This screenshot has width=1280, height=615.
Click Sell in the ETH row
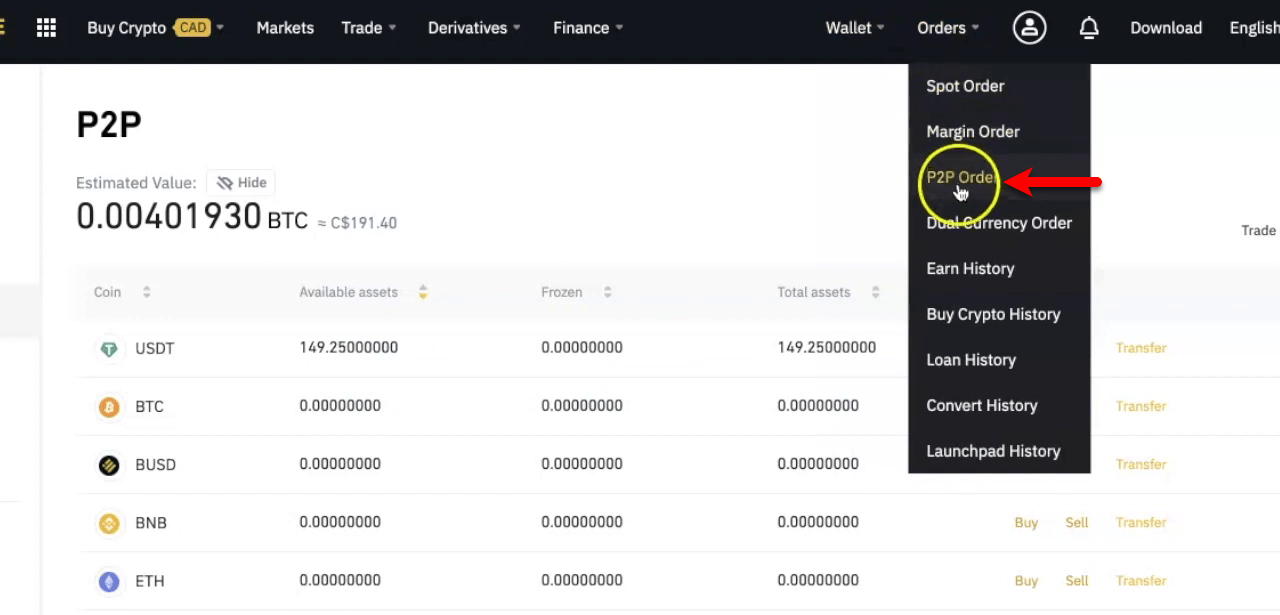click(x=1077, y=580)
